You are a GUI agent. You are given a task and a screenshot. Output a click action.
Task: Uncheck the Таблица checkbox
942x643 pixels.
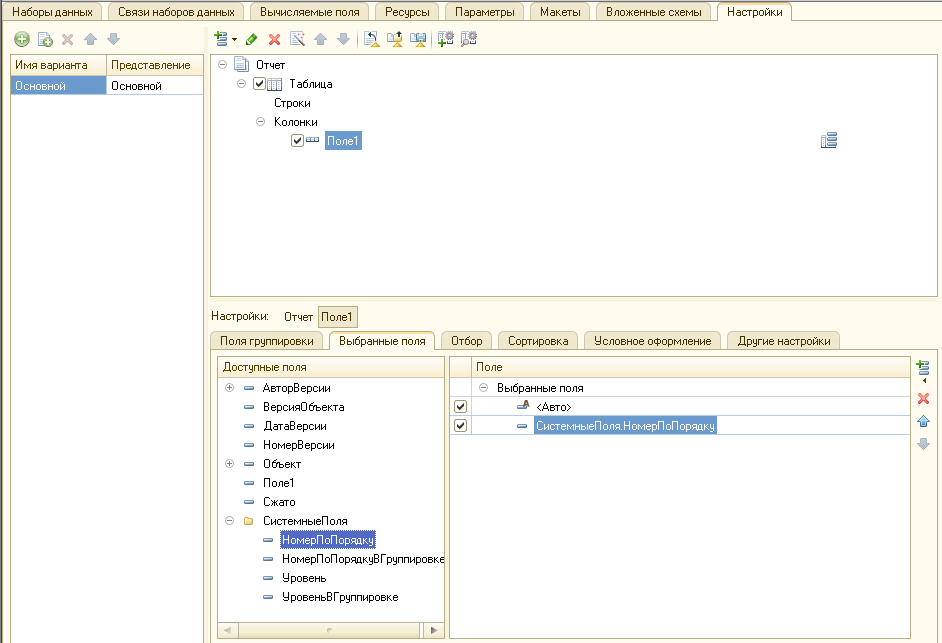260,84
